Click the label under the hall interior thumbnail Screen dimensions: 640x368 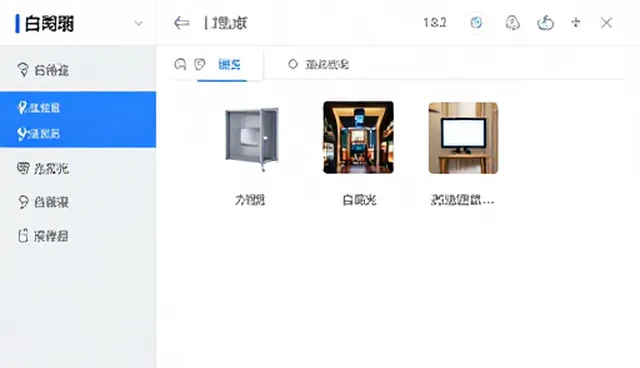point(359,200)
